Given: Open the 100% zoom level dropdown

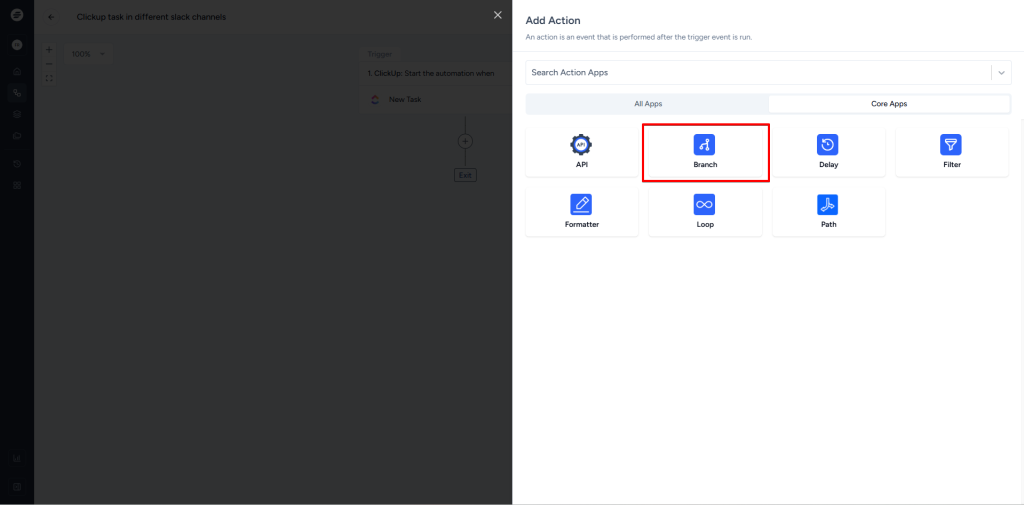Looking at the screenshot, I should tap(88, 54).
